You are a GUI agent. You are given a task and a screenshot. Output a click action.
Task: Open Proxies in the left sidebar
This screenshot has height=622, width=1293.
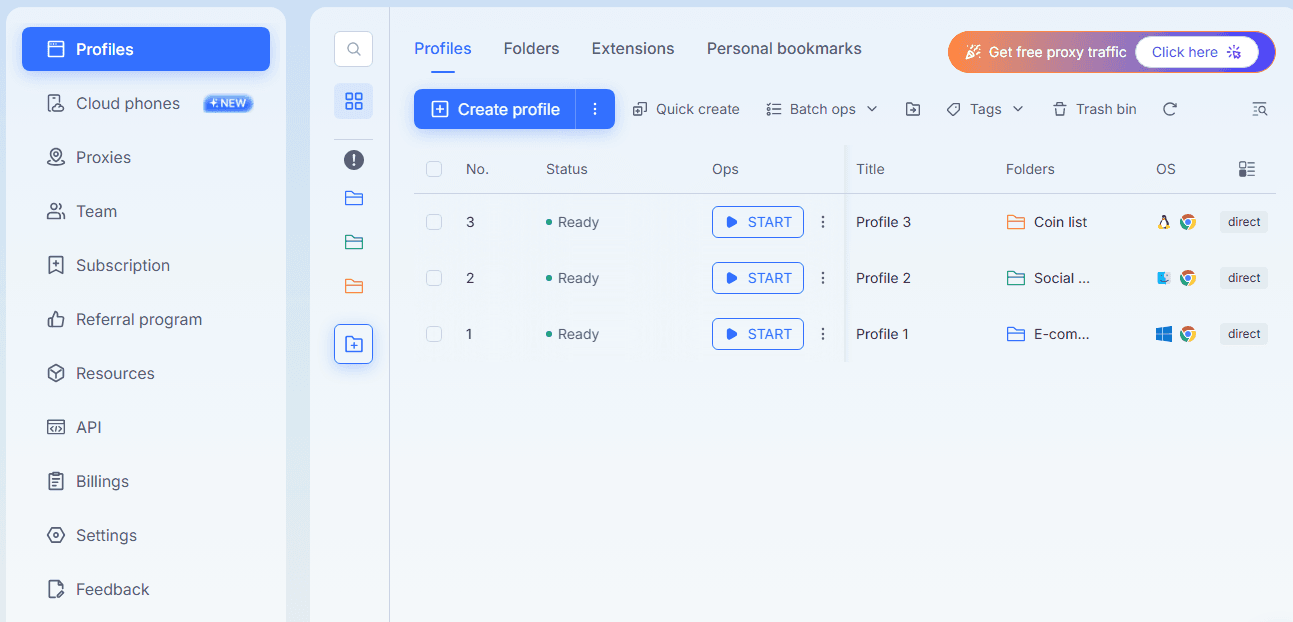click(103, 157)
